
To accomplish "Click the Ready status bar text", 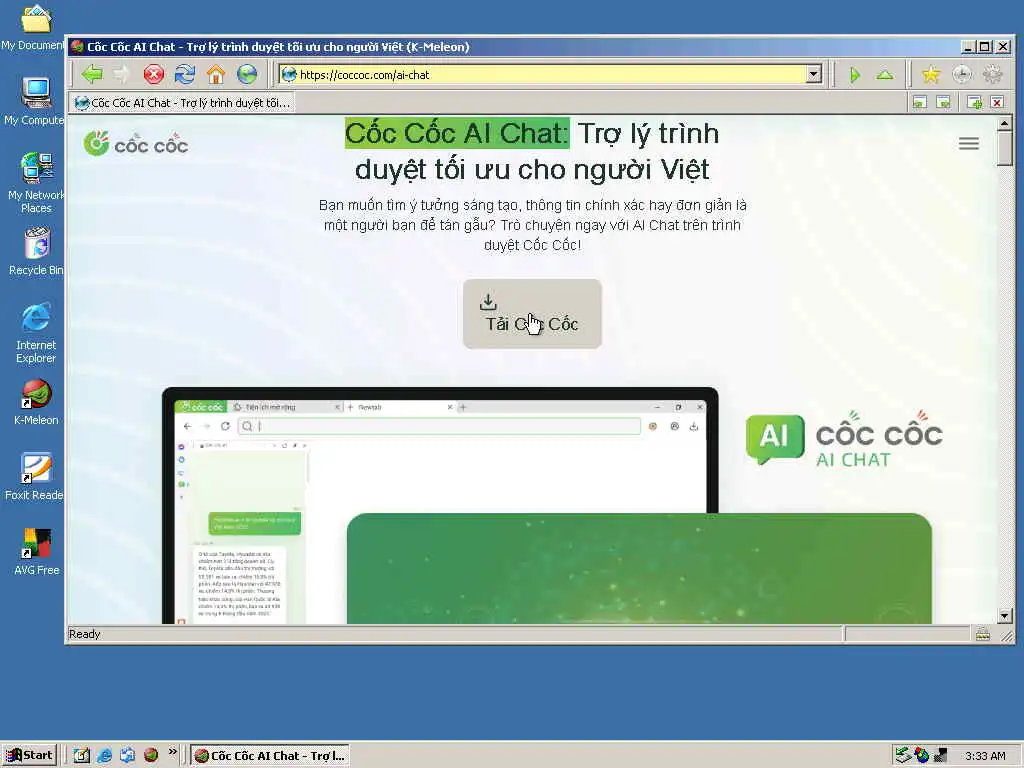I will pos(84,634).
